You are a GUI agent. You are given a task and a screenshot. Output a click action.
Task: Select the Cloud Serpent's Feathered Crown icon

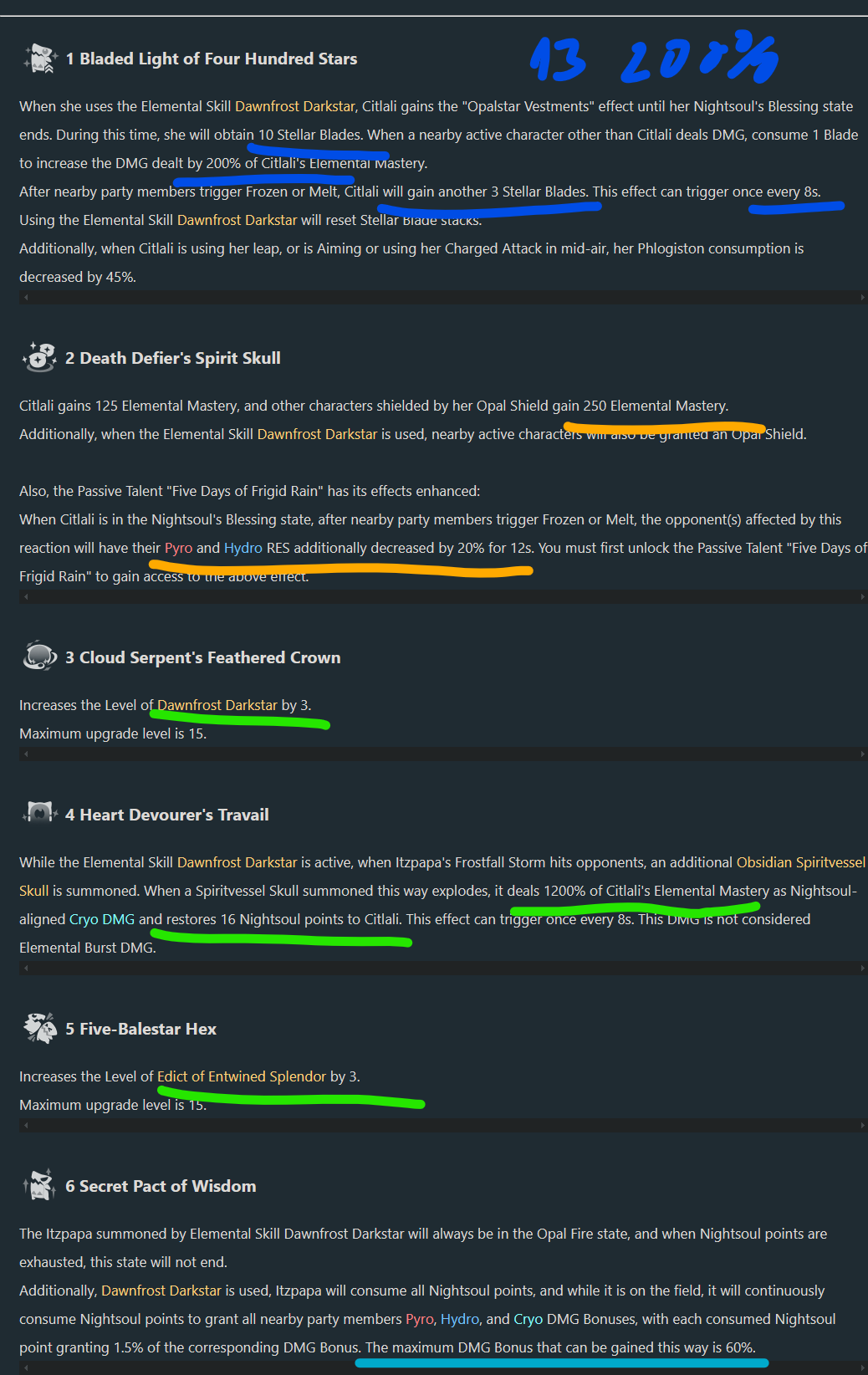(x=39, y=657)
